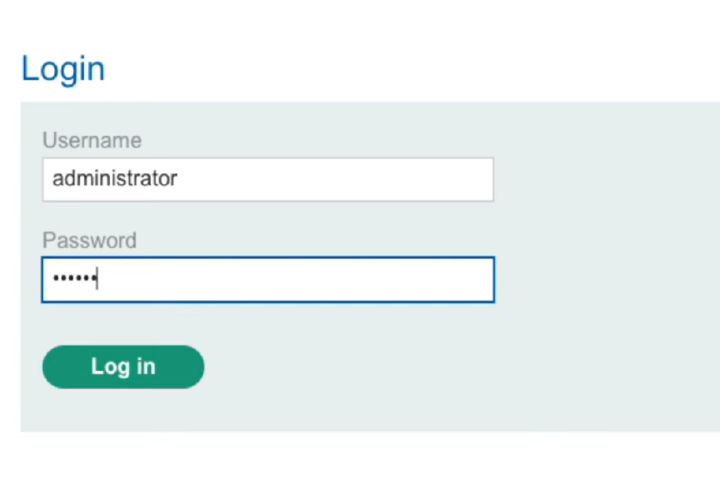Click blank space inside Password box
This screenshot has height=477, width=720.
click(320, 279)
